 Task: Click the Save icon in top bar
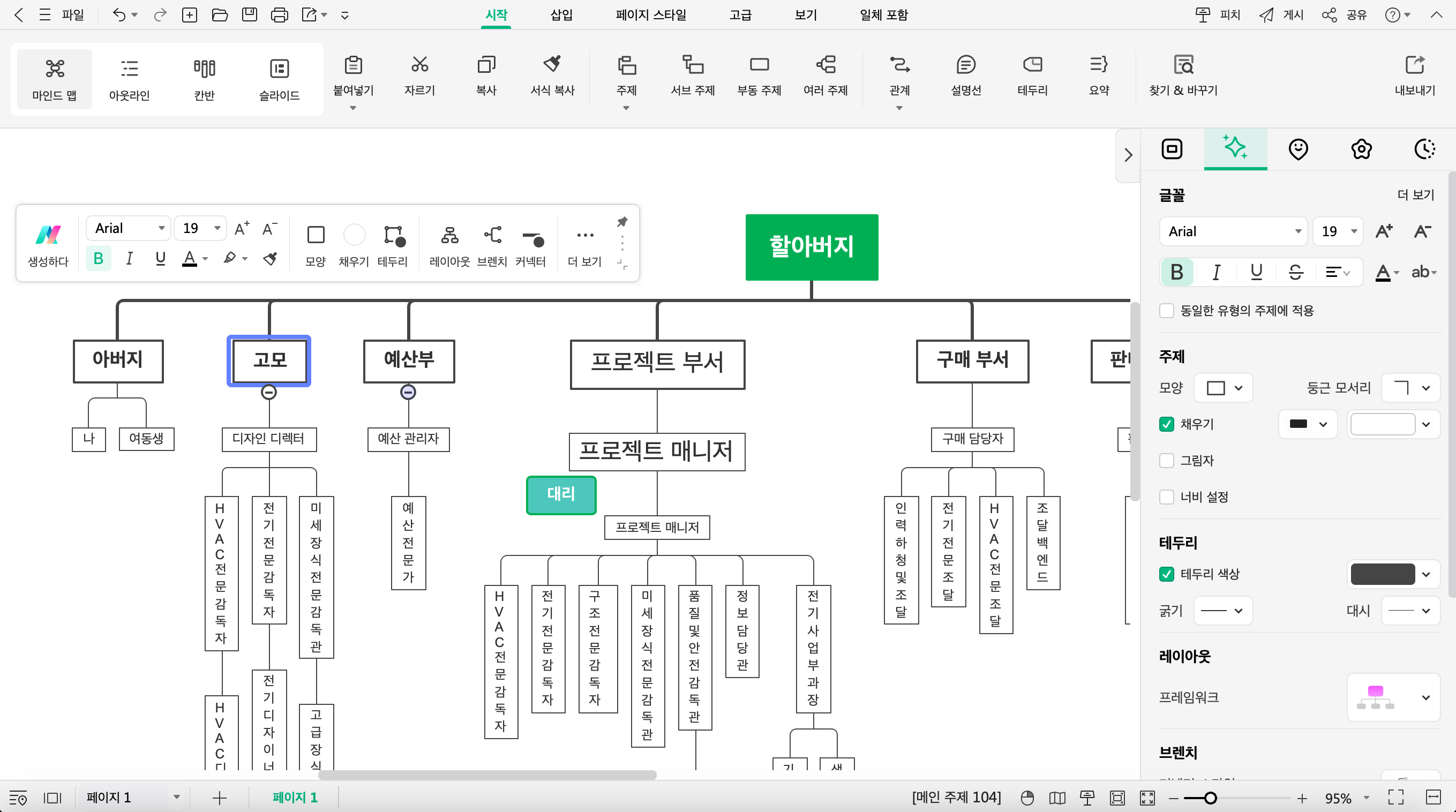click(249, 14)
